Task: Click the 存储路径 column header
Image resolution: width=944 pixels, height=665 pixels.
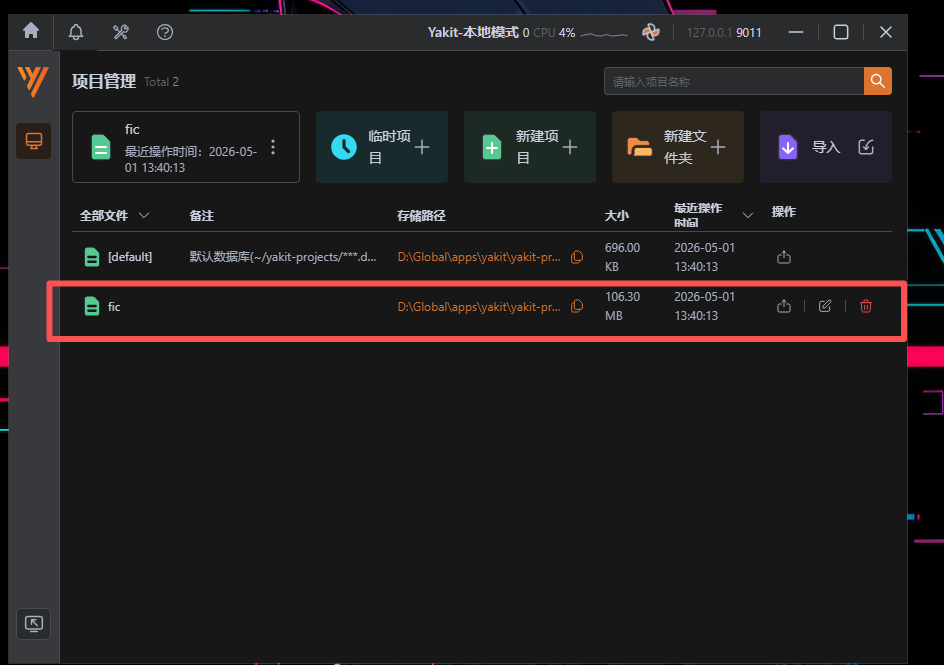Action: pos(421,215)
